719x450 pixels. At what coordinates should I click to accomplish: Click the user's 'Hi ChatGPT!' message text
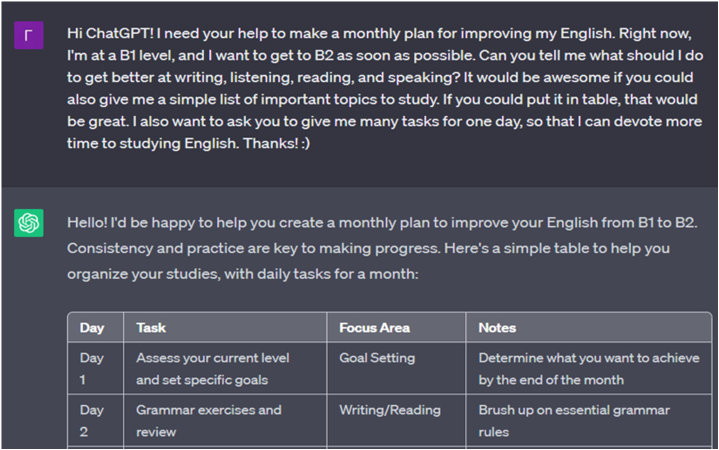385,88
